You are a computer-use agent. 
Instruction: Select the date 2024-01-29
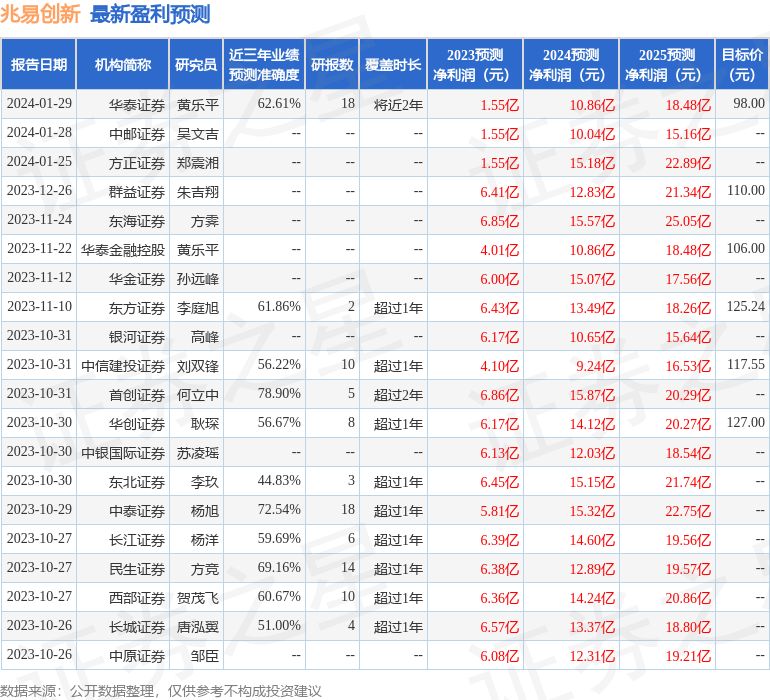(39, 104)
